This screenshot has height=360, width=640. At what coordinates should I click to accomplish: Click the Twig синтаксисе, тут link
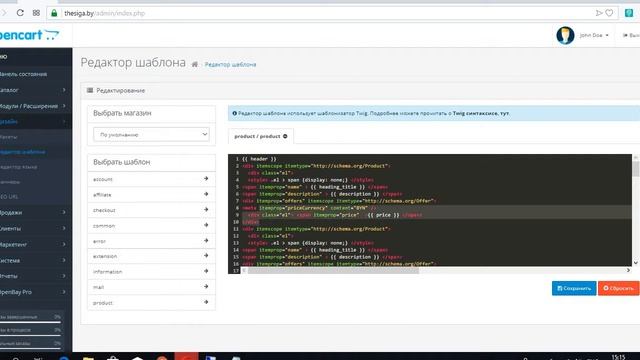[480, 113]
